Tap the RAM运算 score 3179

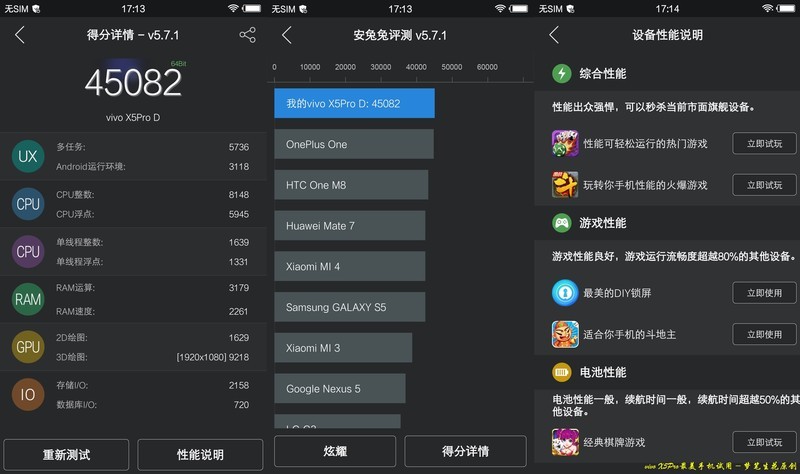point(239,288)
